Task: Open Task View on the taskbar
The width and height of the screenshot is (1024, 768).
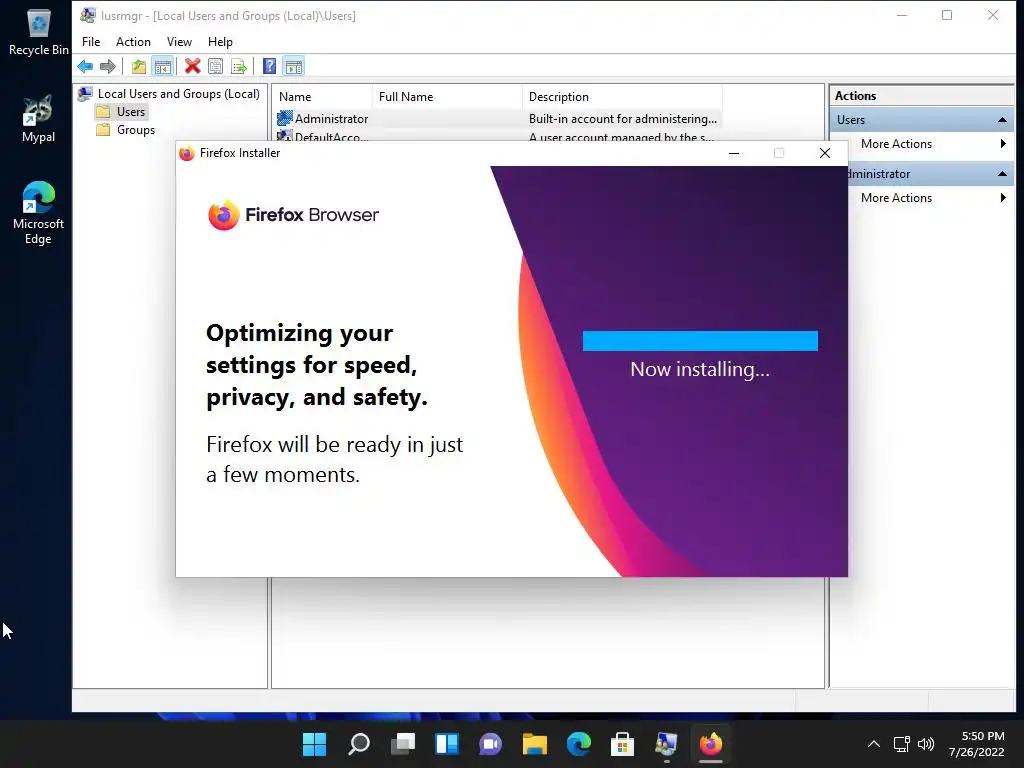Action: point(403,744)
